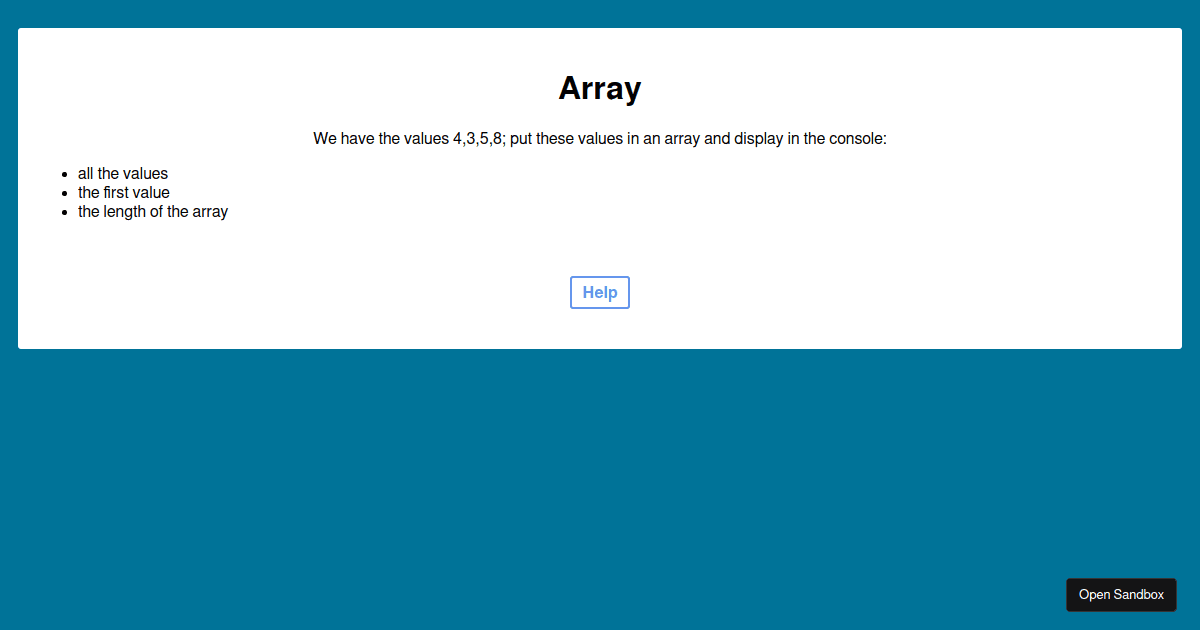Image resolution: width=1200 pixels, height=630 pixels.
Task: Click the 'all the values' bullet item
Action: 123,173
